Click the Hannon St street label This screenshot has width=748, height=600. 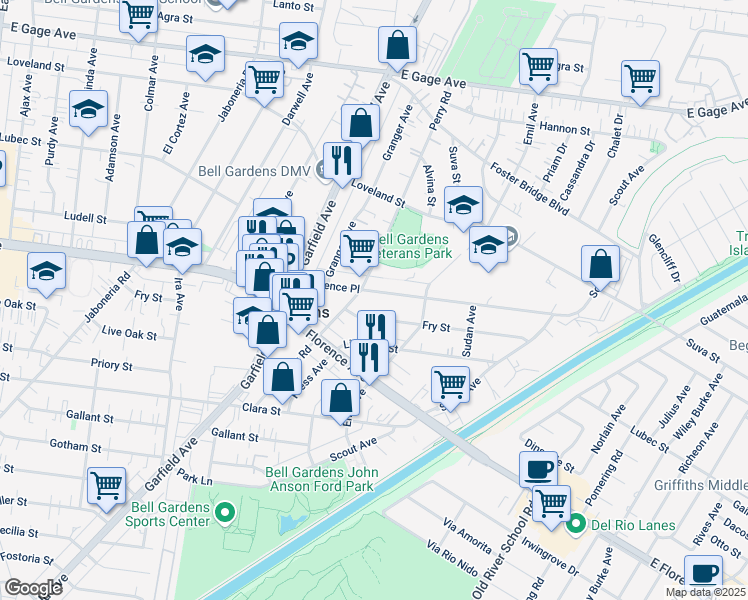pyautogui.click(x=565, y=128)
